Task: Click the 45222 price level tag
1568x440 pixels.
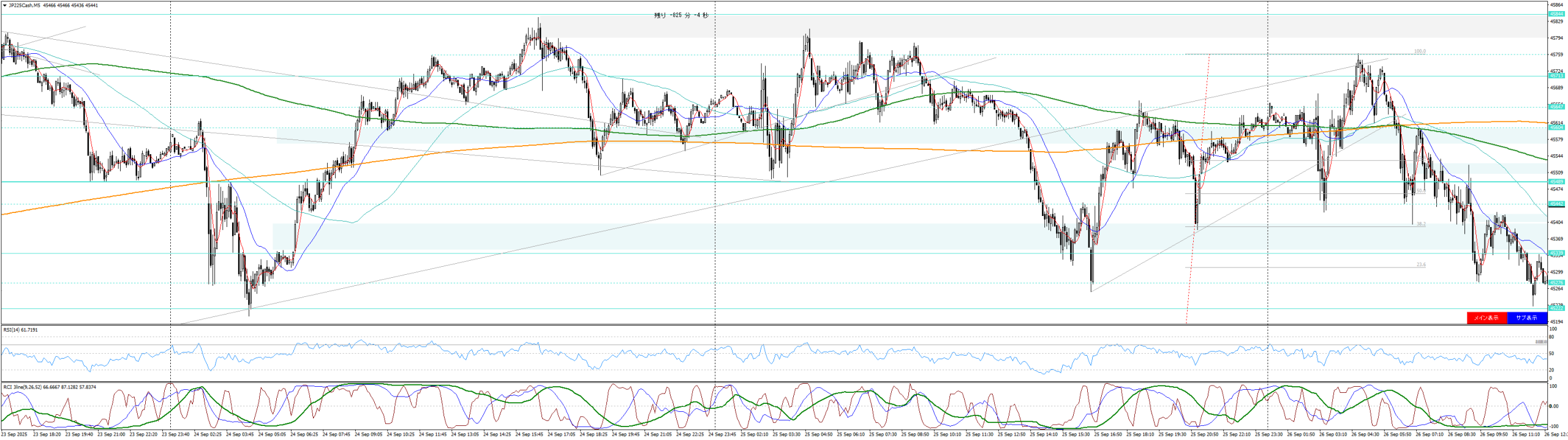Action: click(x=1556, y=308)
